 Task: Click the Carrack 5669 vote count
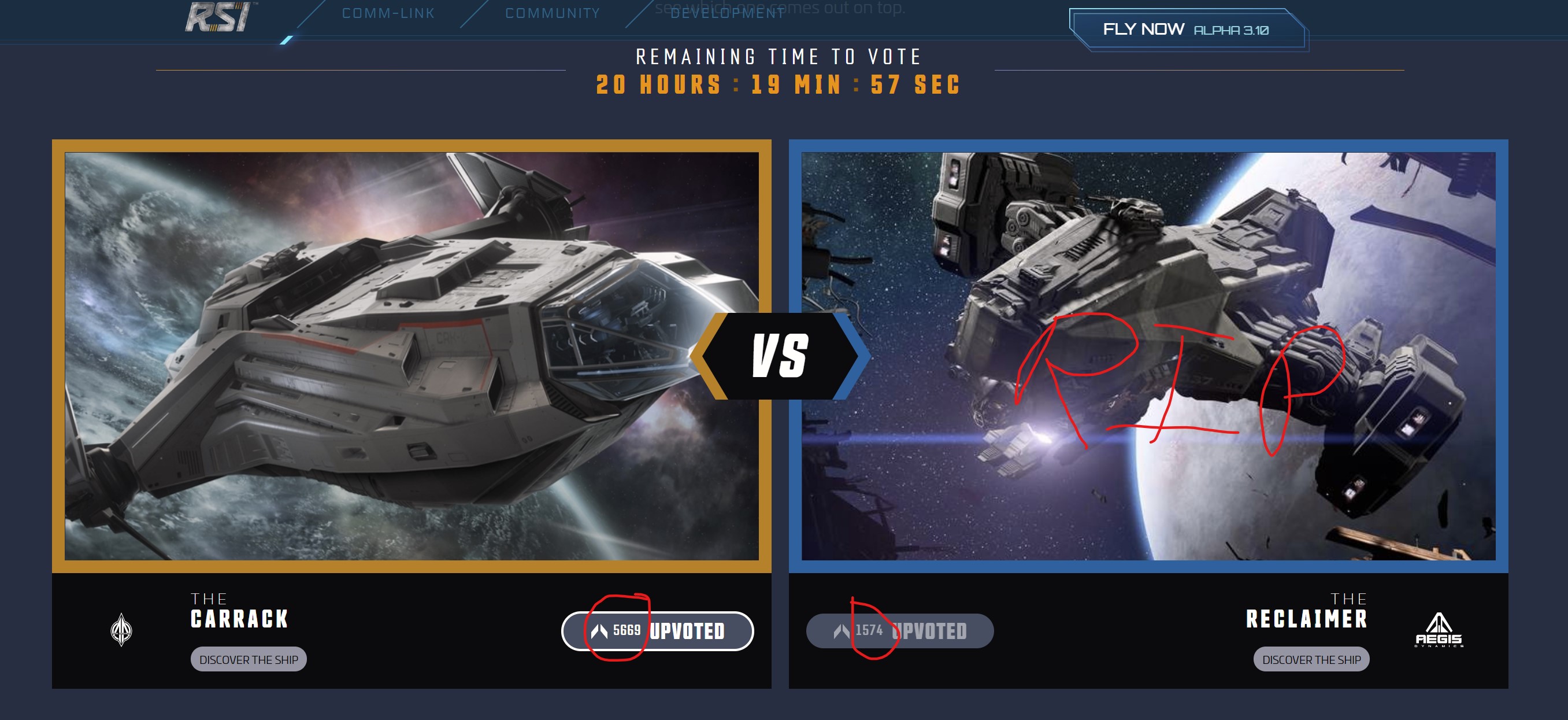point(627,630)
